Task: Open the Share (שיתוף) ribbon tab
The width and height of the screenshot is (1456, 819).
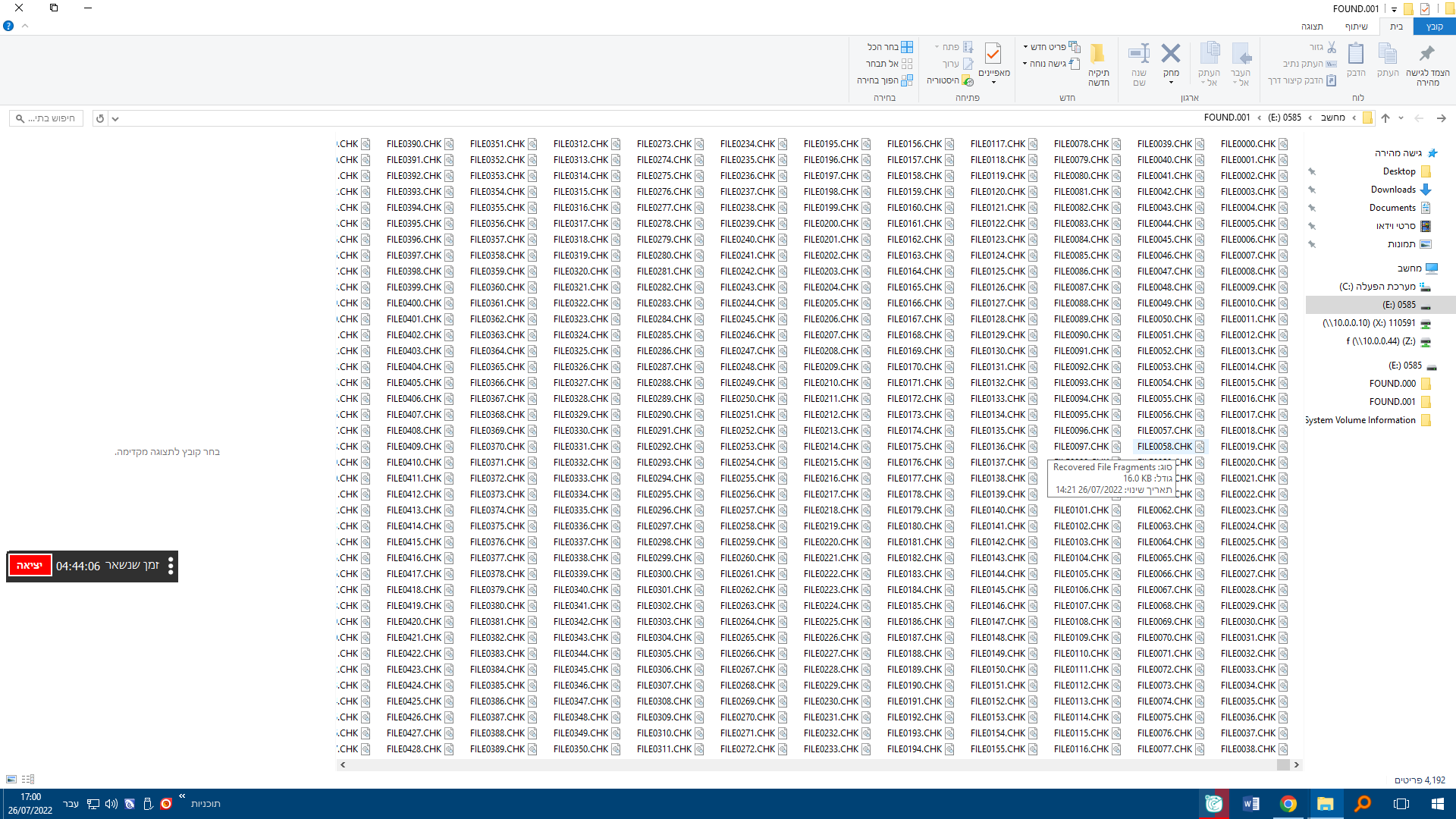Action: pos(1356,27)
